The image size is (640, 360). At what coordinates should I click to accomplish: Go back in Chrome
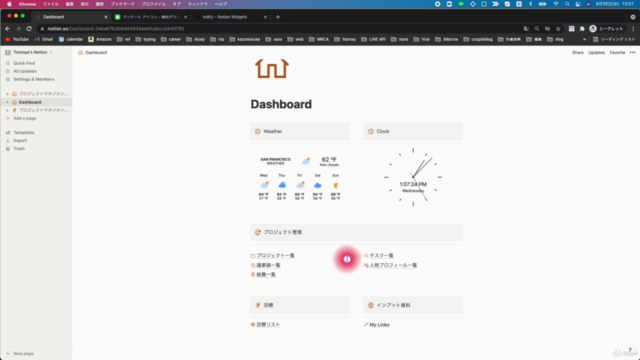[8, 29]
